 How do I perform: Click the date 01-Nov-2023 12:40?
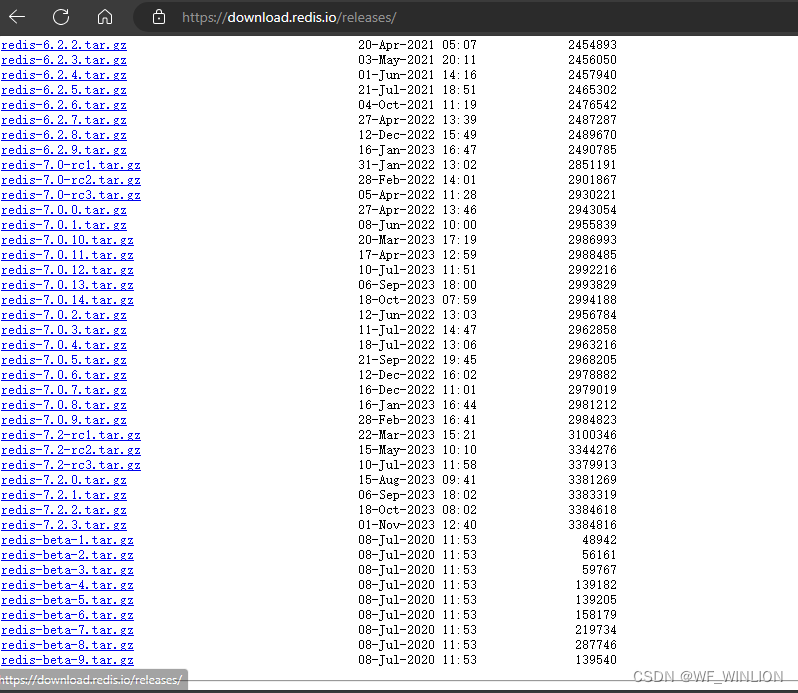(417, 525)
